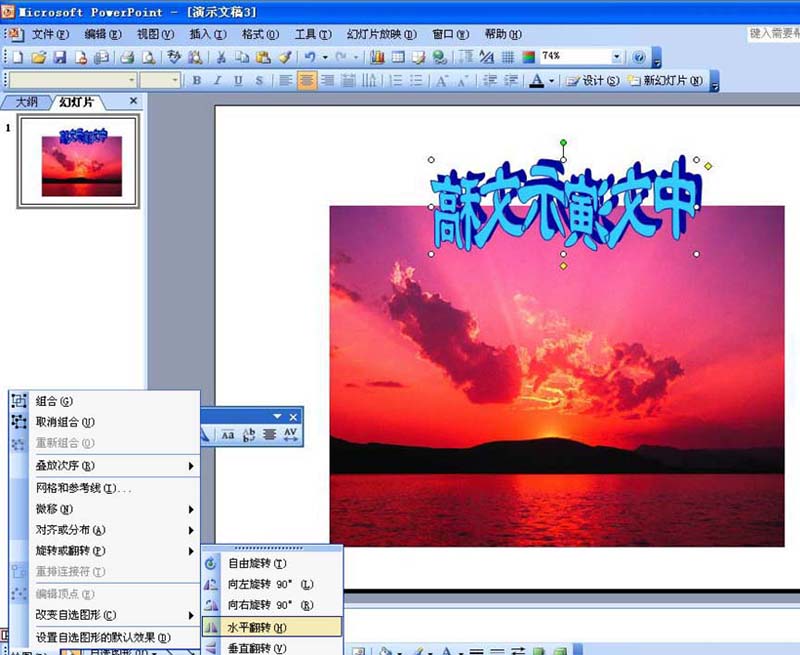Viewport: 800px width, 655px height.
Task: Click the Print Preview icon
Action: (148, 57)
